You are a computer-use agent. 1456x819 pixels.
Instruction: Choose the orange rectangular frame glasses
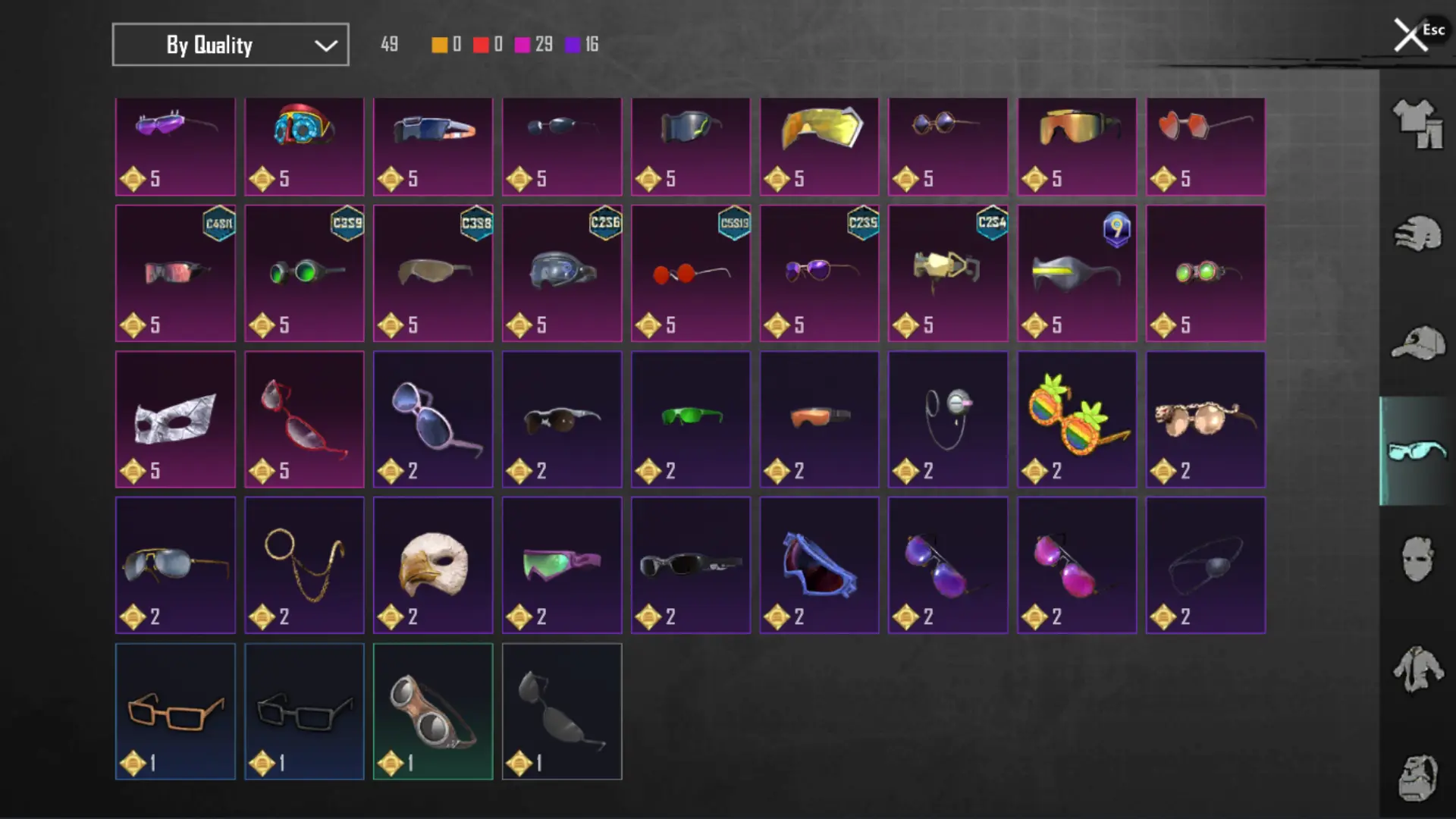(175, 711)
